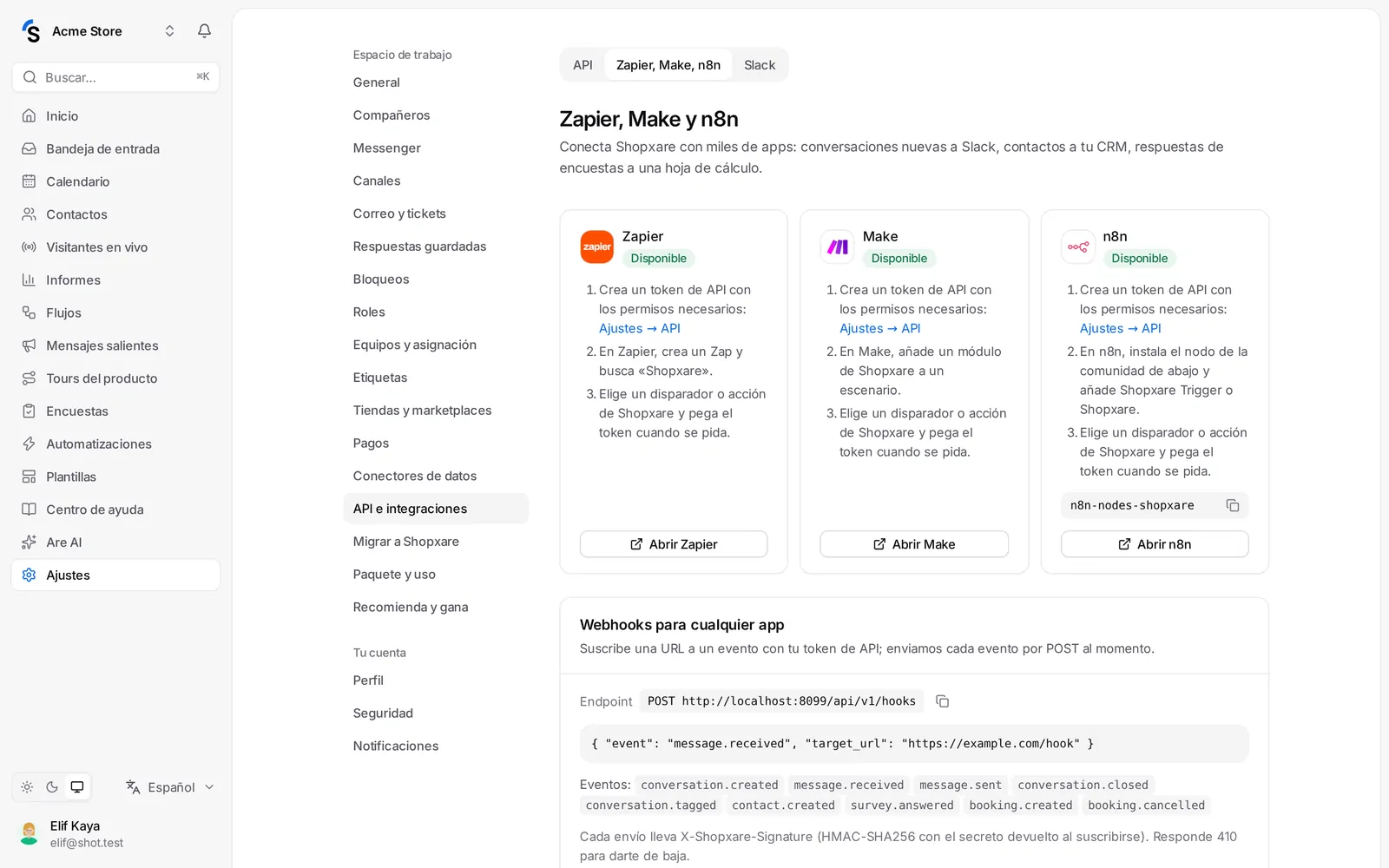Open Centro de ayuda

pyautogui.click(x=115, y=510)
